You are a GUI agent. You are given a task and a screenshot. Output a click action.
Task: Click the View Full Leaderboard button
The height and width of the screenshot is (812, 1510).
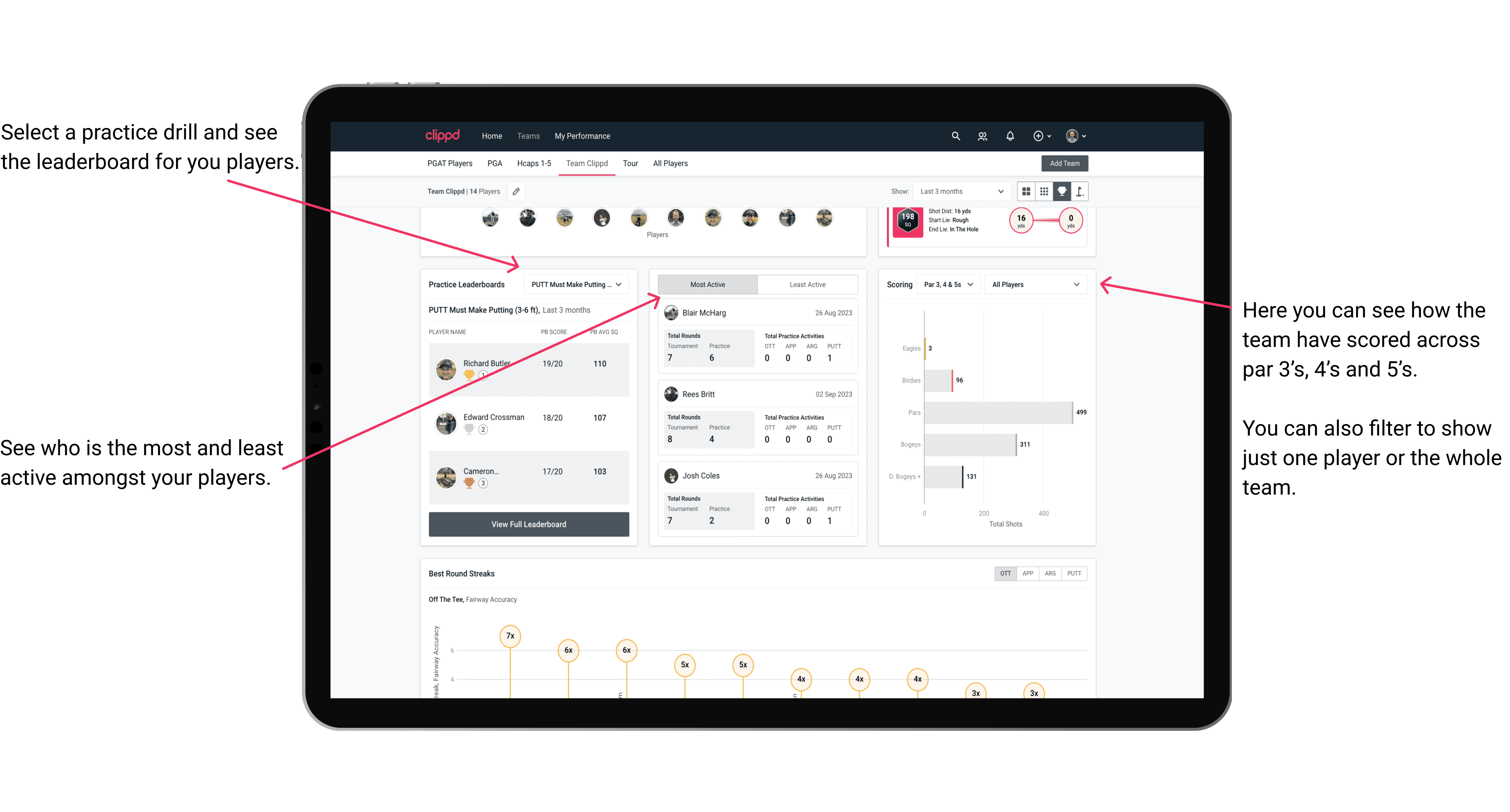pos(529,524)
